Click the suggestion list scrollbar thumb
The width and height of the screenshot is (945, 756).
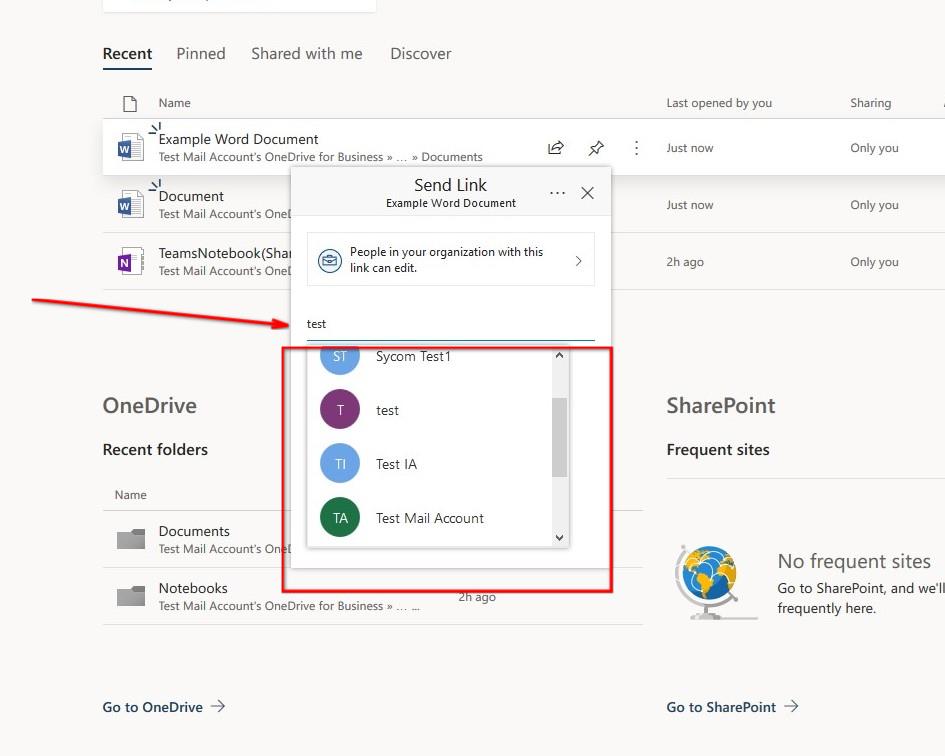point(559,437)
